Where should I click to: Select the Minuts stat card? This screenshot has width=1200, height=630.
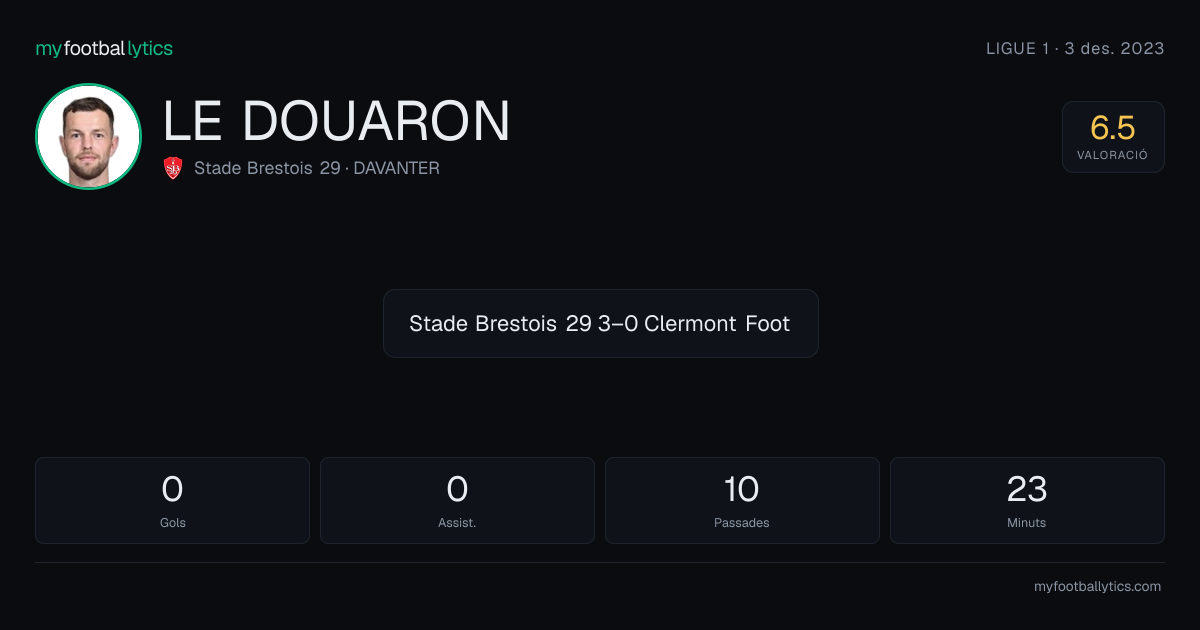(x=1027, y=500)
